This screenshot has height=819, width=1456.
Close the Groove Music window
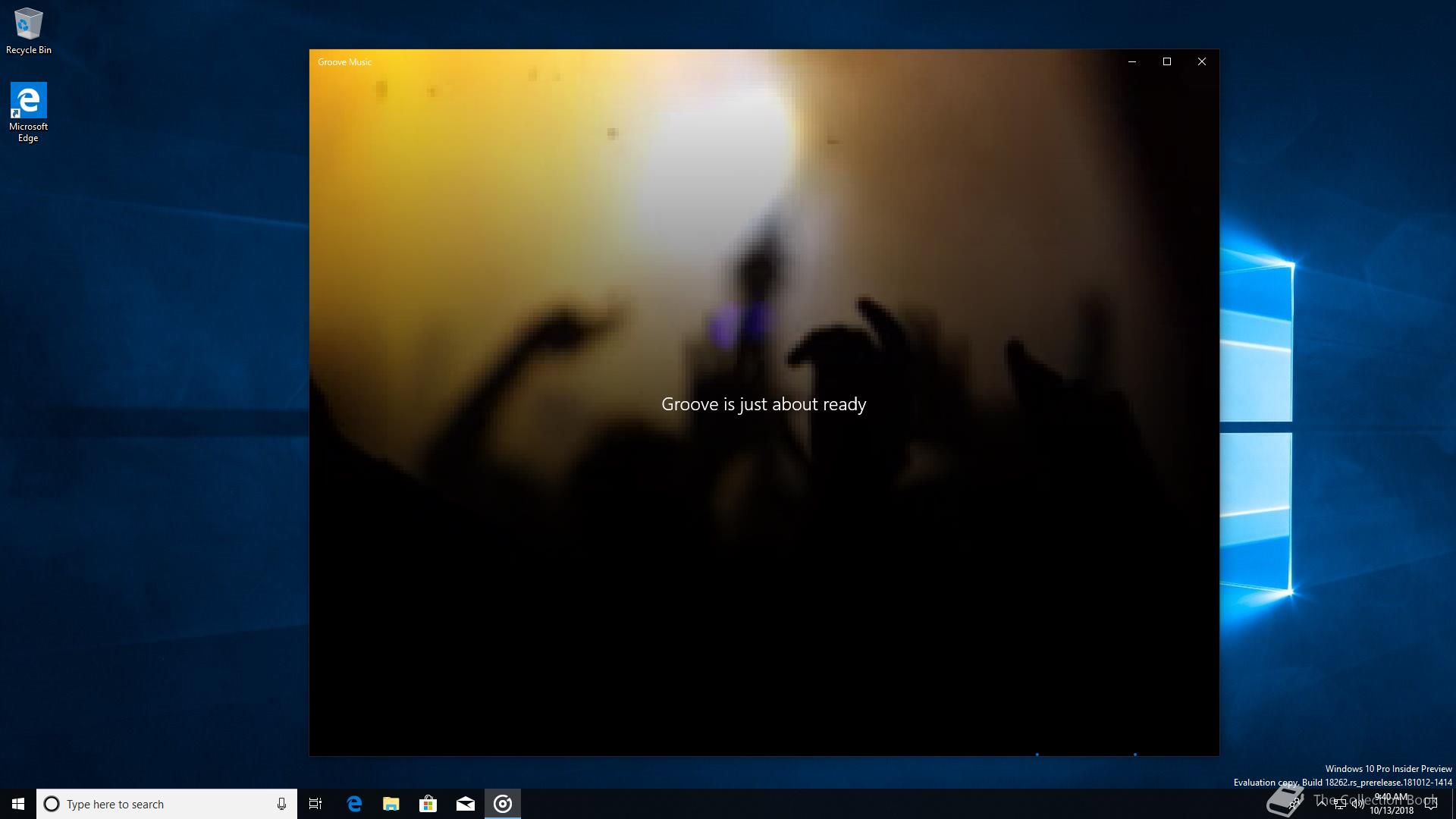pos(1202,61)
